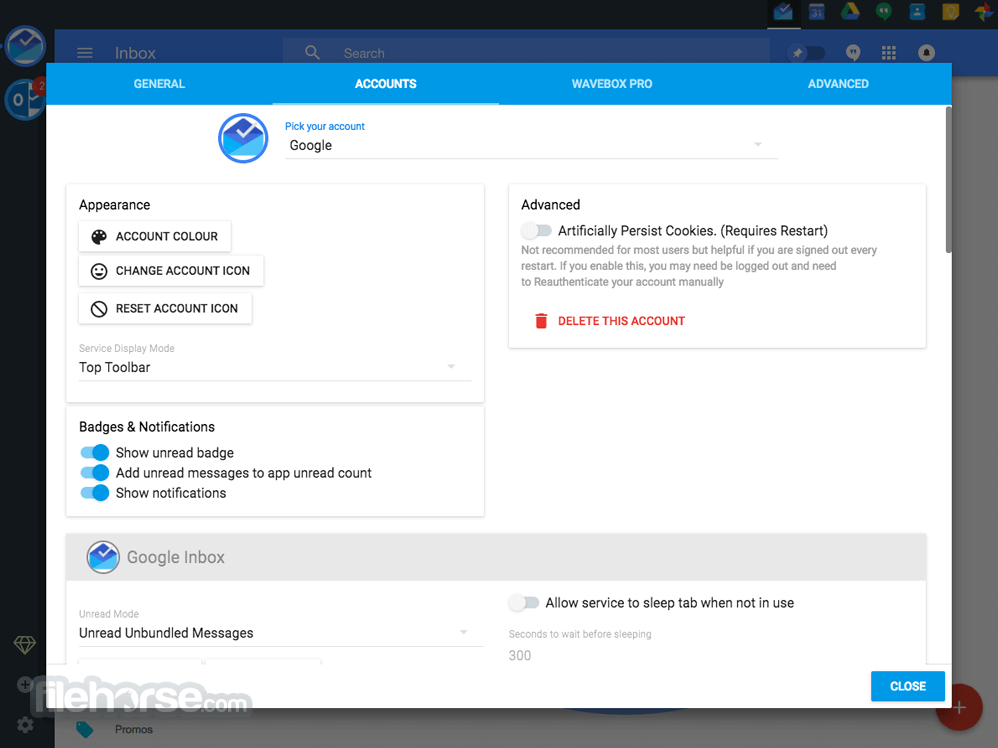Click the Inbox search field
This screenshot has height=748, width=998.
tap(526, 53)
